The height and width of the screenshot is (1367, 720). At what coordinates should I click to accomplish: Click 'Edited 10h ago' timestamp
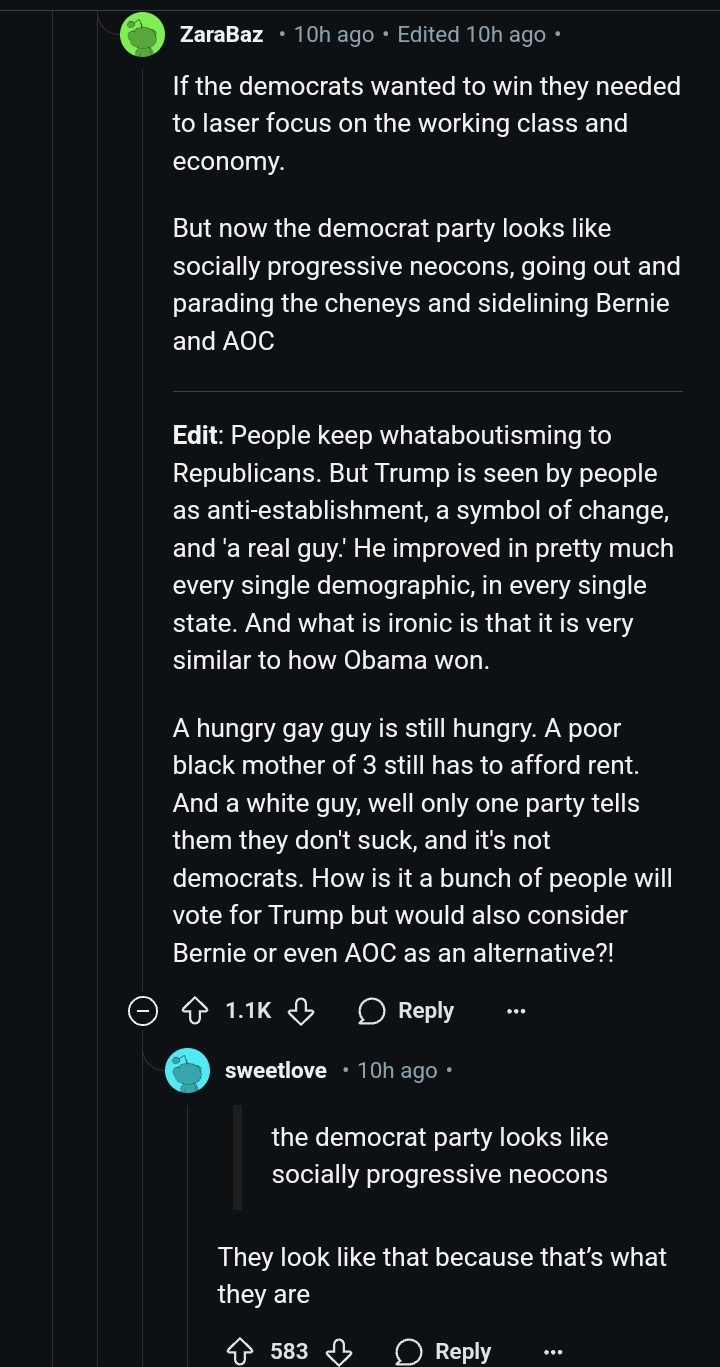pos(471,35)
